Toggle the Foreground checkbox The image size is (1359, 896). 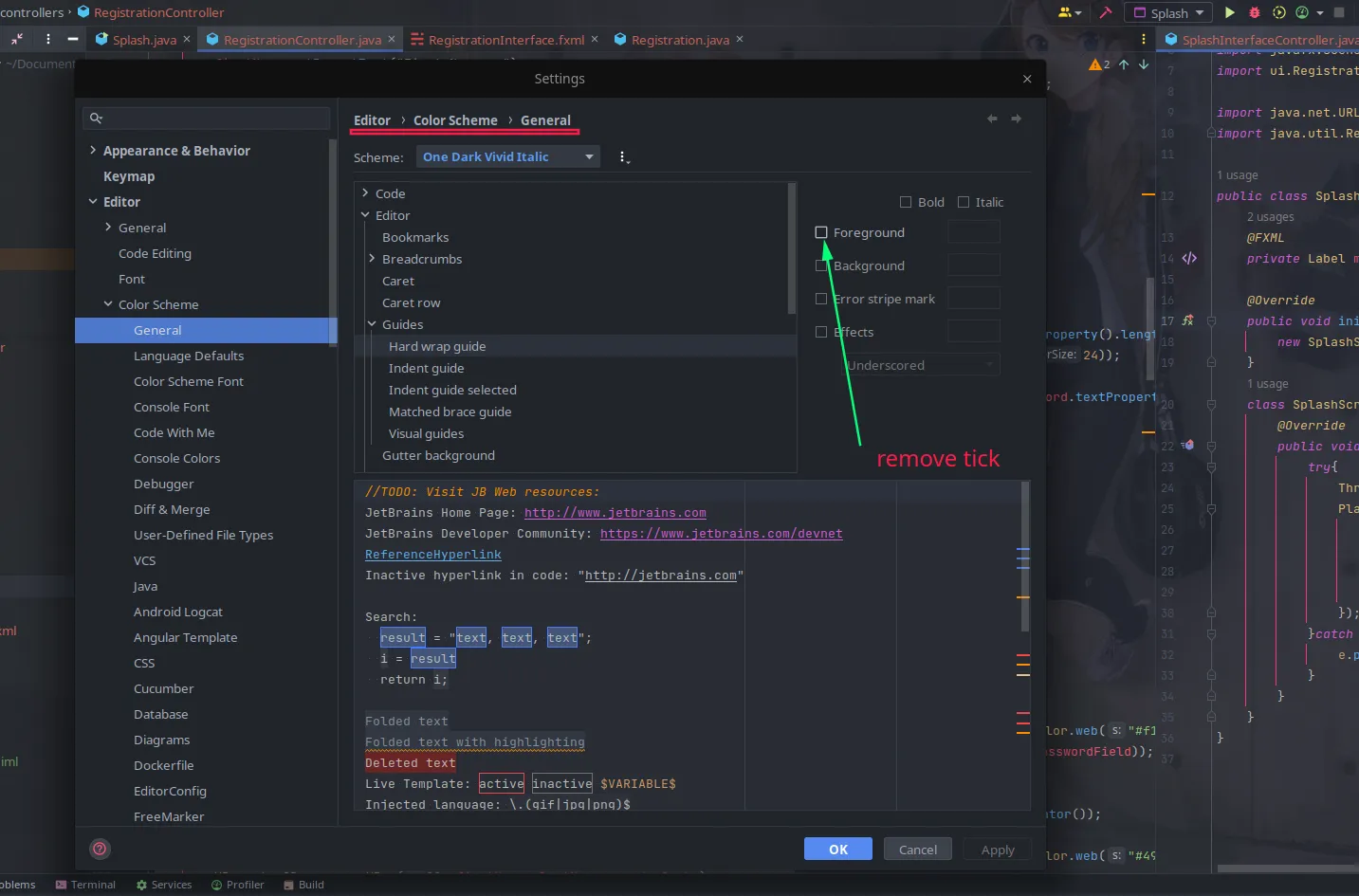(821, 232)
